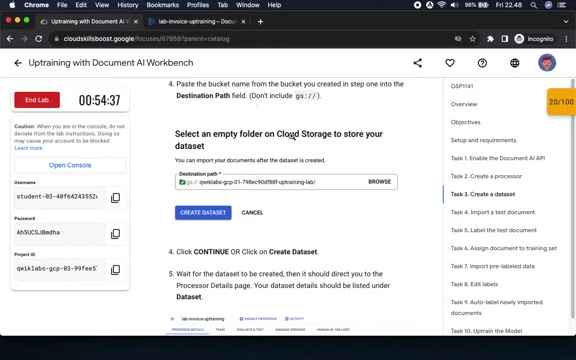Image resolution: width=576 pixels, height=360 pixels.
Task: Open the language globe icon
Action: coord(515,63)
